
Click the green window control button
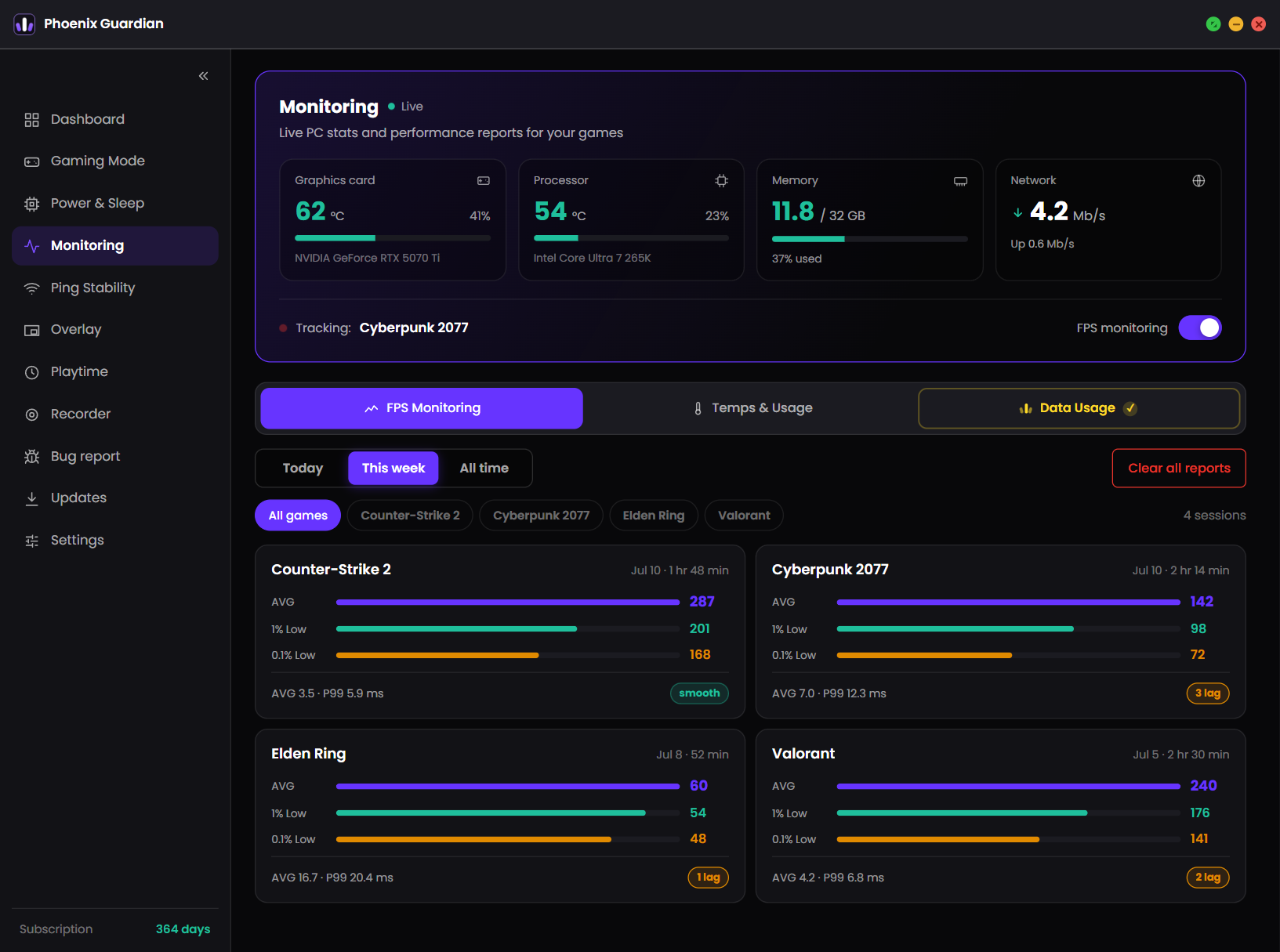[x=1213, y=24]
